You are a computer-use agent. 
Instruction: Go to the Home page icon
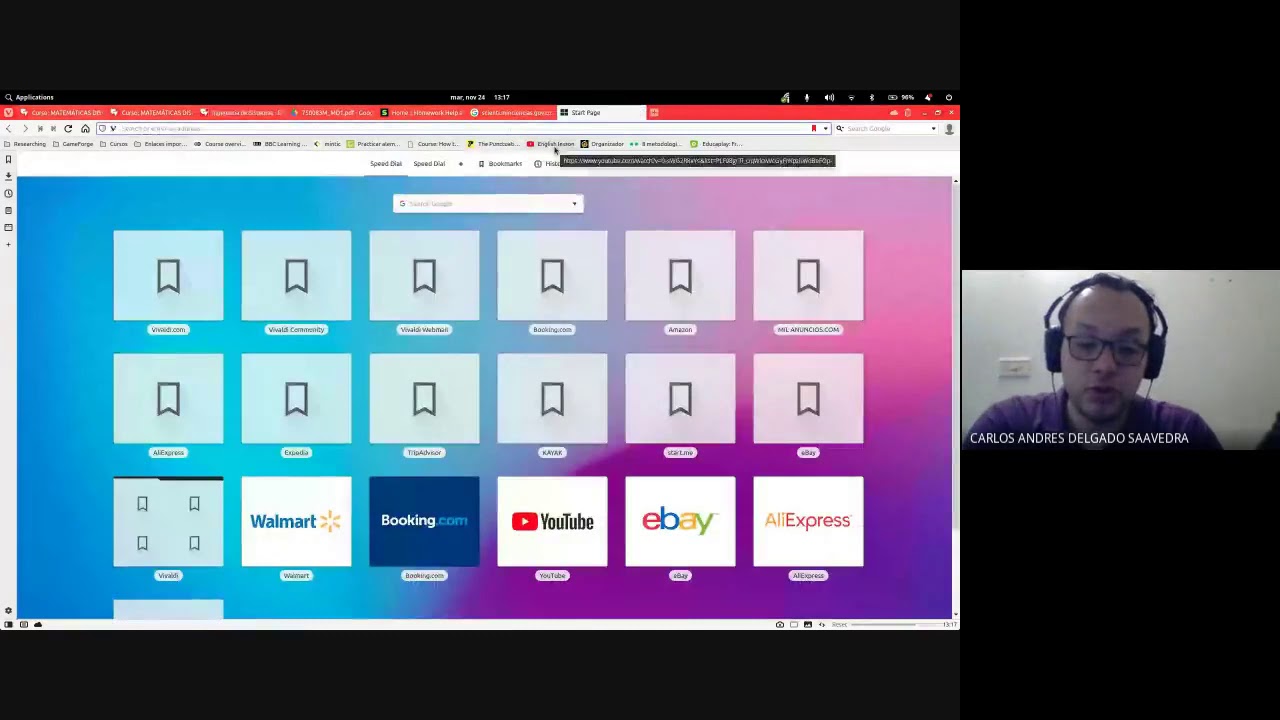(85, 129)
